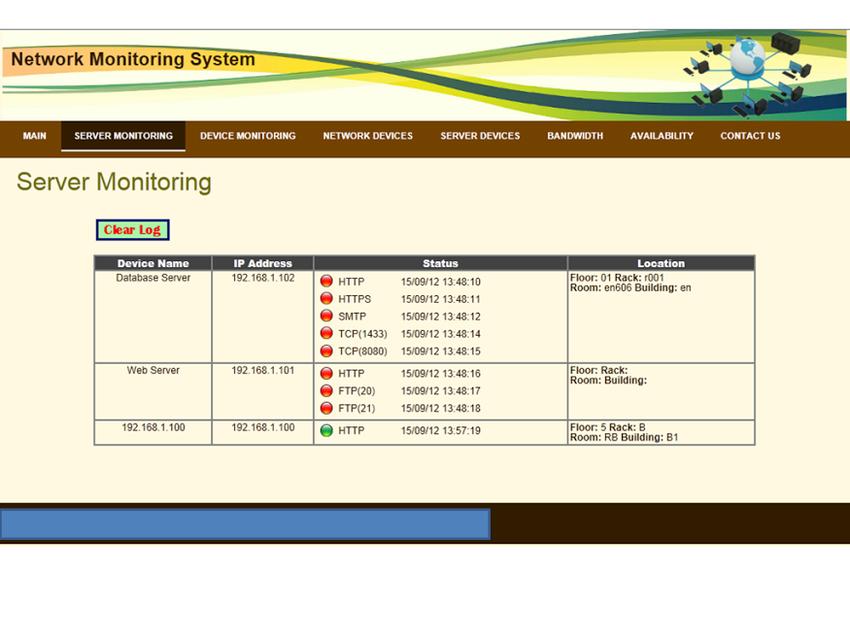The width and height of the screenshot is (850, 637).
Task: Click the red HTTP status light for Database Server
Action: point(327,281)
